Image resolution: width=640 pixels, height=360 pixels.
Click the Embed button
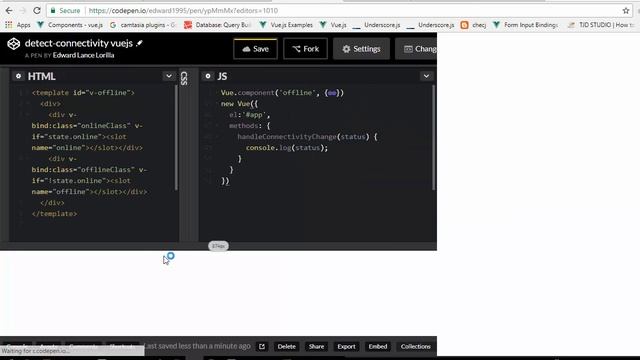coord(378,347)
